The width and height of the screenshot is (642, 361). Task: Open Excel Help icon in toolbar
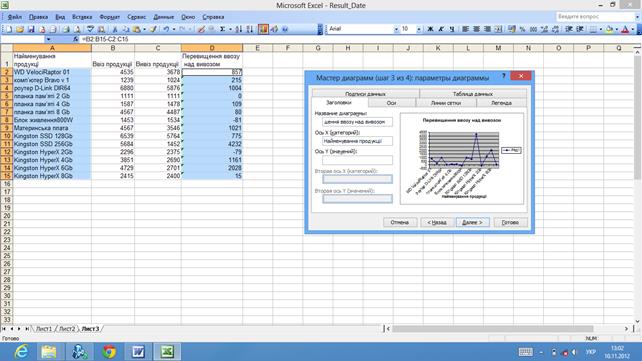[x=285, y=29]
